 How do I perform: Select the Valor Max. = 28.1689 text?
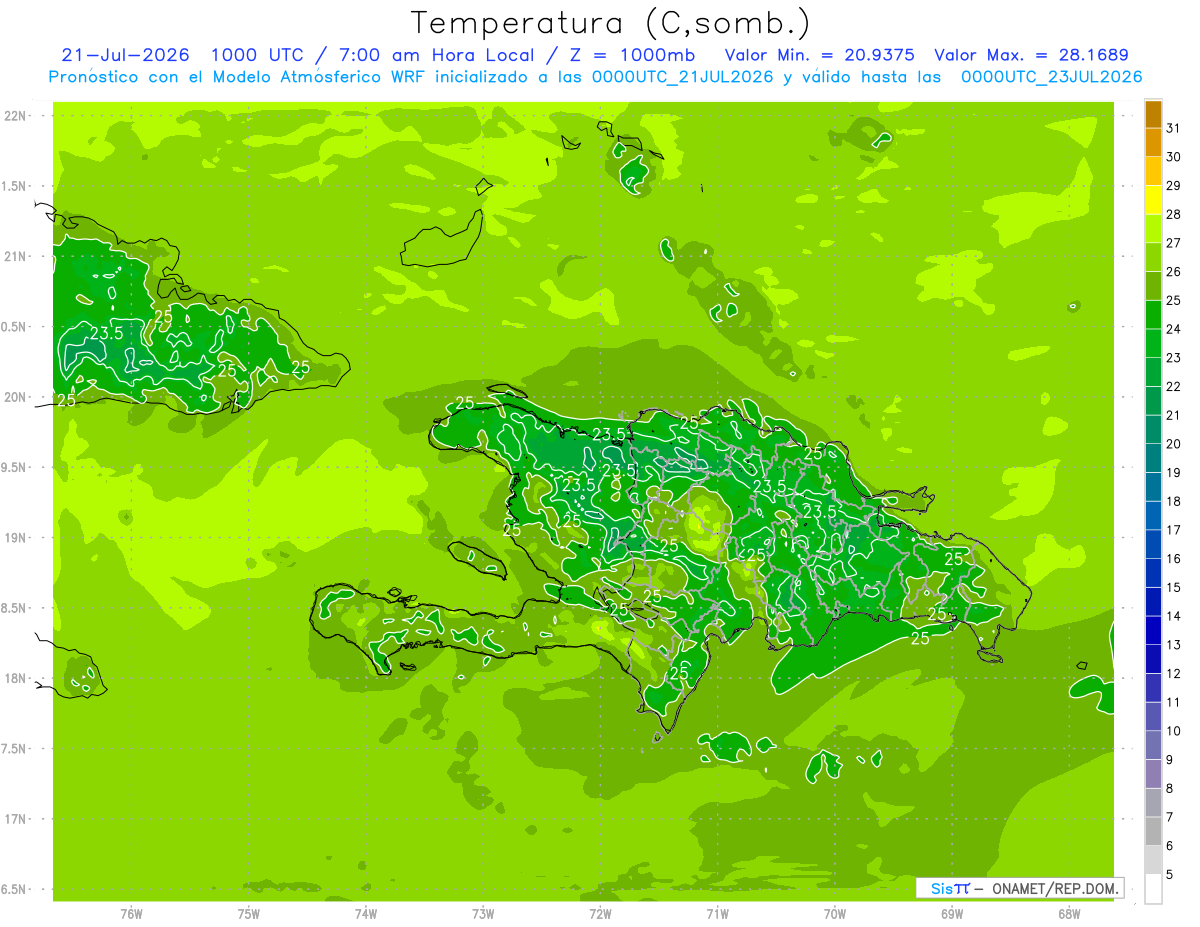click(x=1031, y=55)
